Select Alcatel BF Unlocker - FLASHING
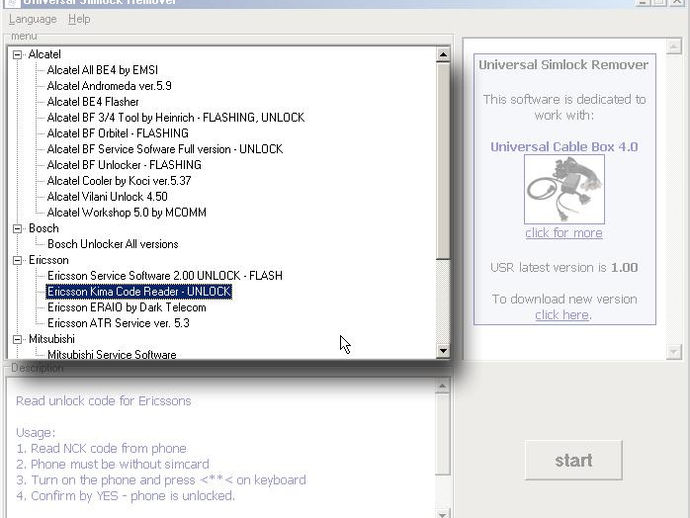The image size is (690, 518). tap(124, 165)
